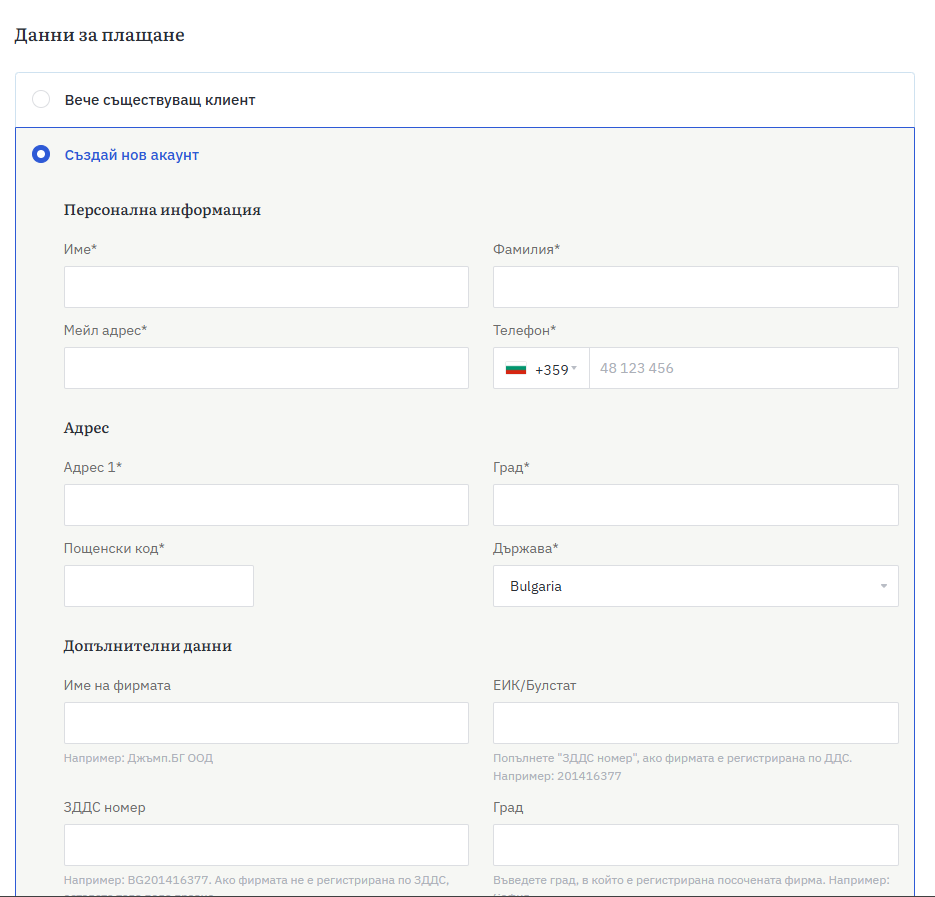Click the Пощенски код input field

tap(158, 586)
